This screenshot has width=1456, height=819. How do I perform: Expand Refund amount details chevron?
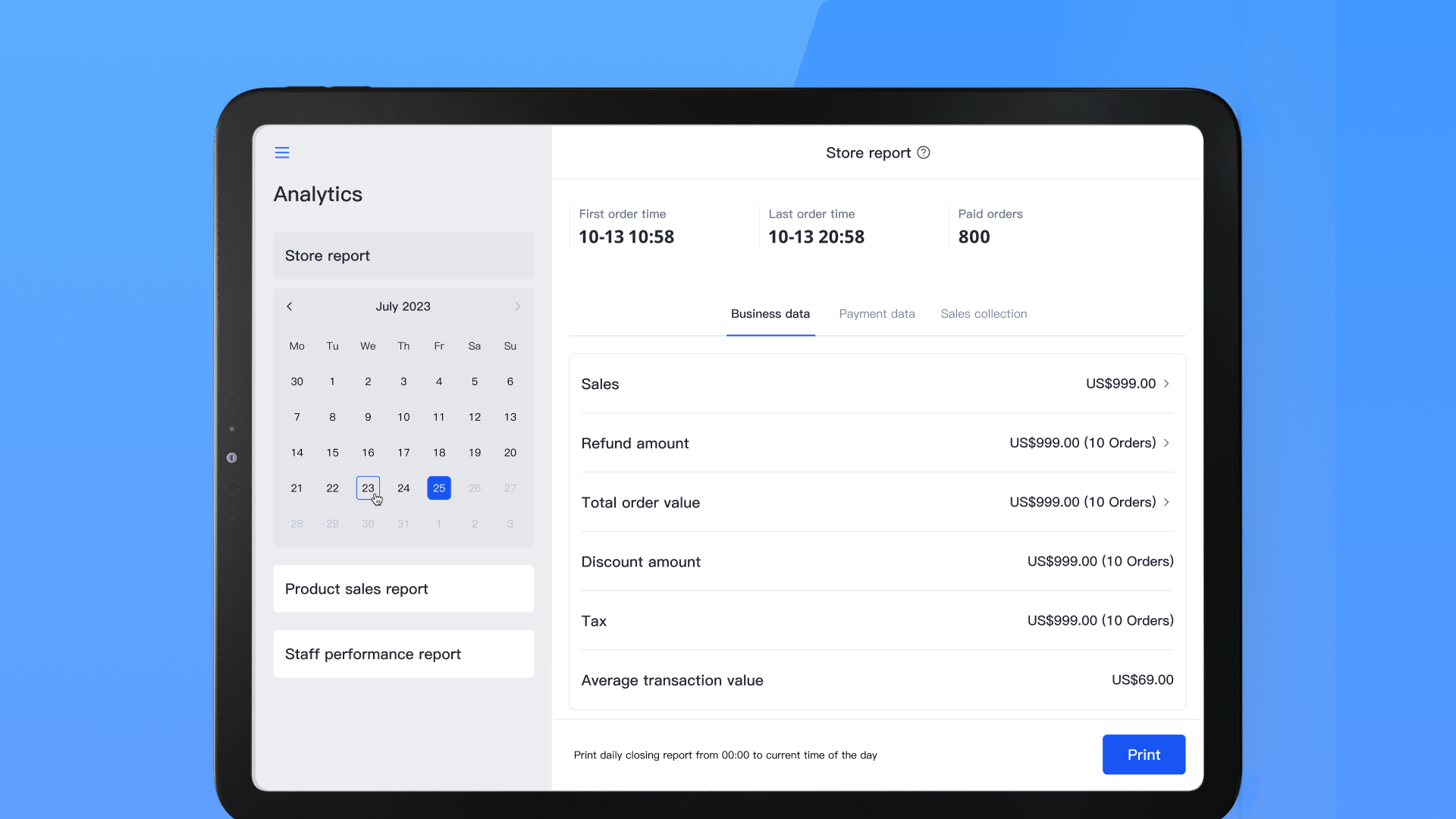click(1166, 443)
